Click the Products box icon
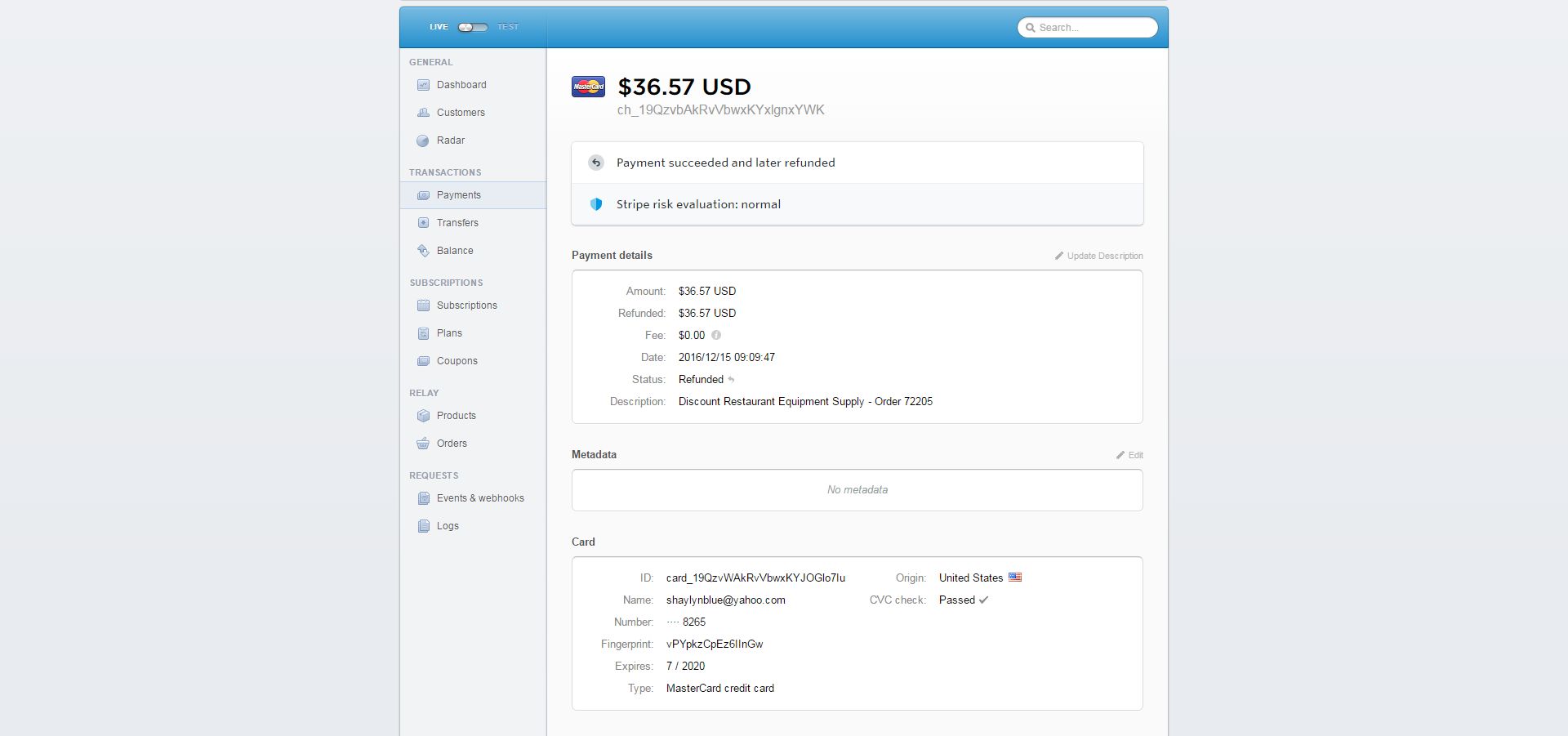 click(423, 416)
